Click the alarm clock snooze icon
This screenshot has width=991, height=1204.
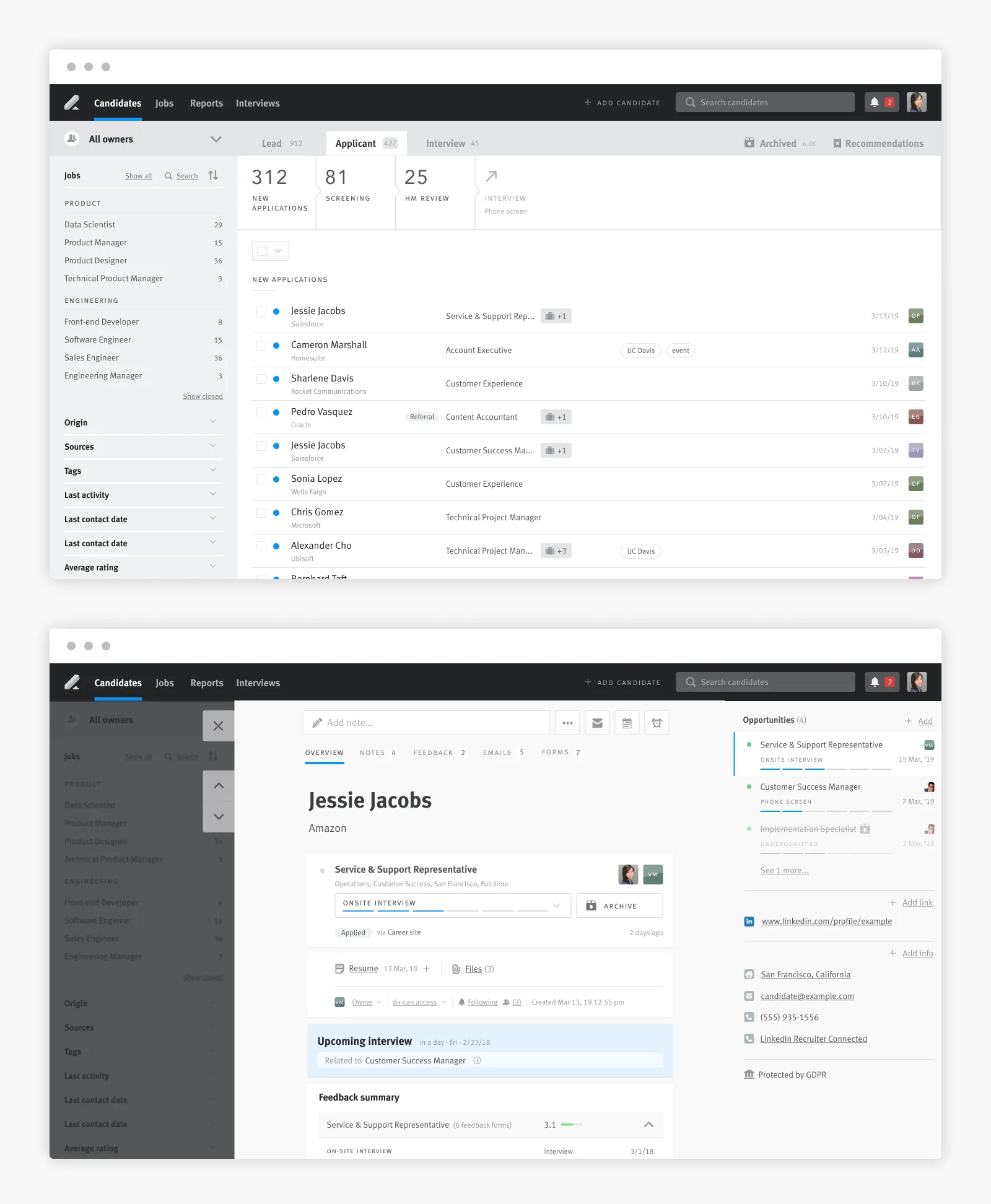tap(657, 723)
